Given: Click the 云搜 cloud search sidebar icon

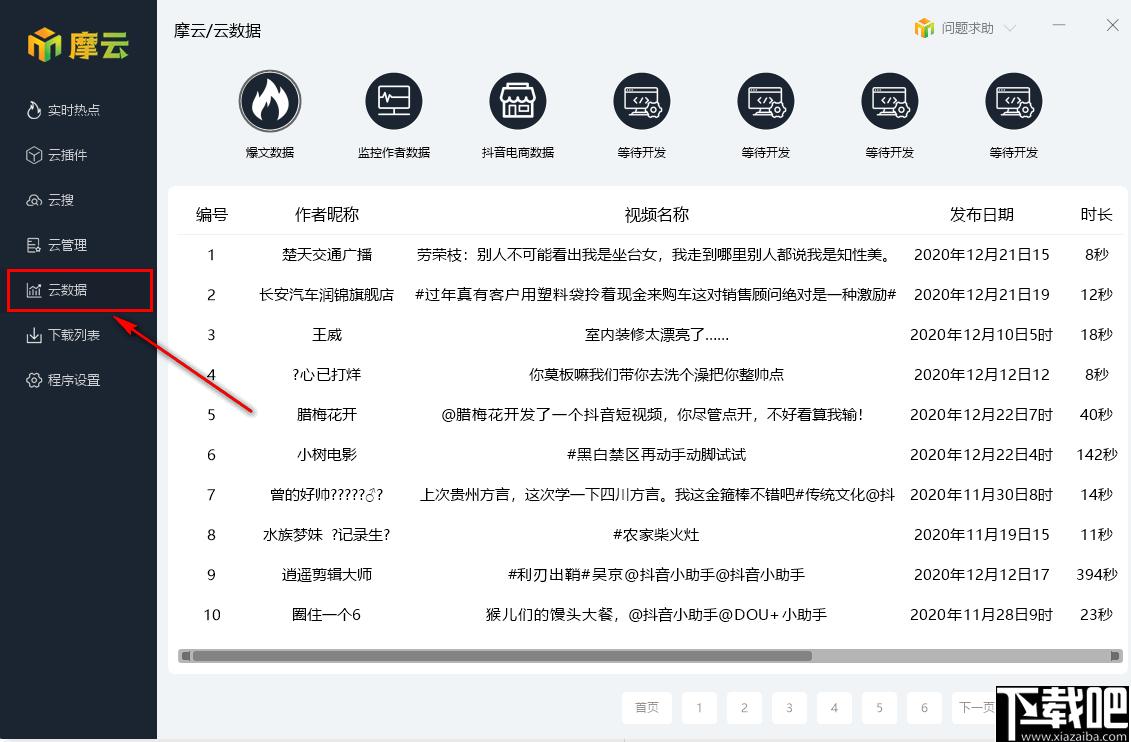Looking at the screenshot, I should click(x=34, y=200).
